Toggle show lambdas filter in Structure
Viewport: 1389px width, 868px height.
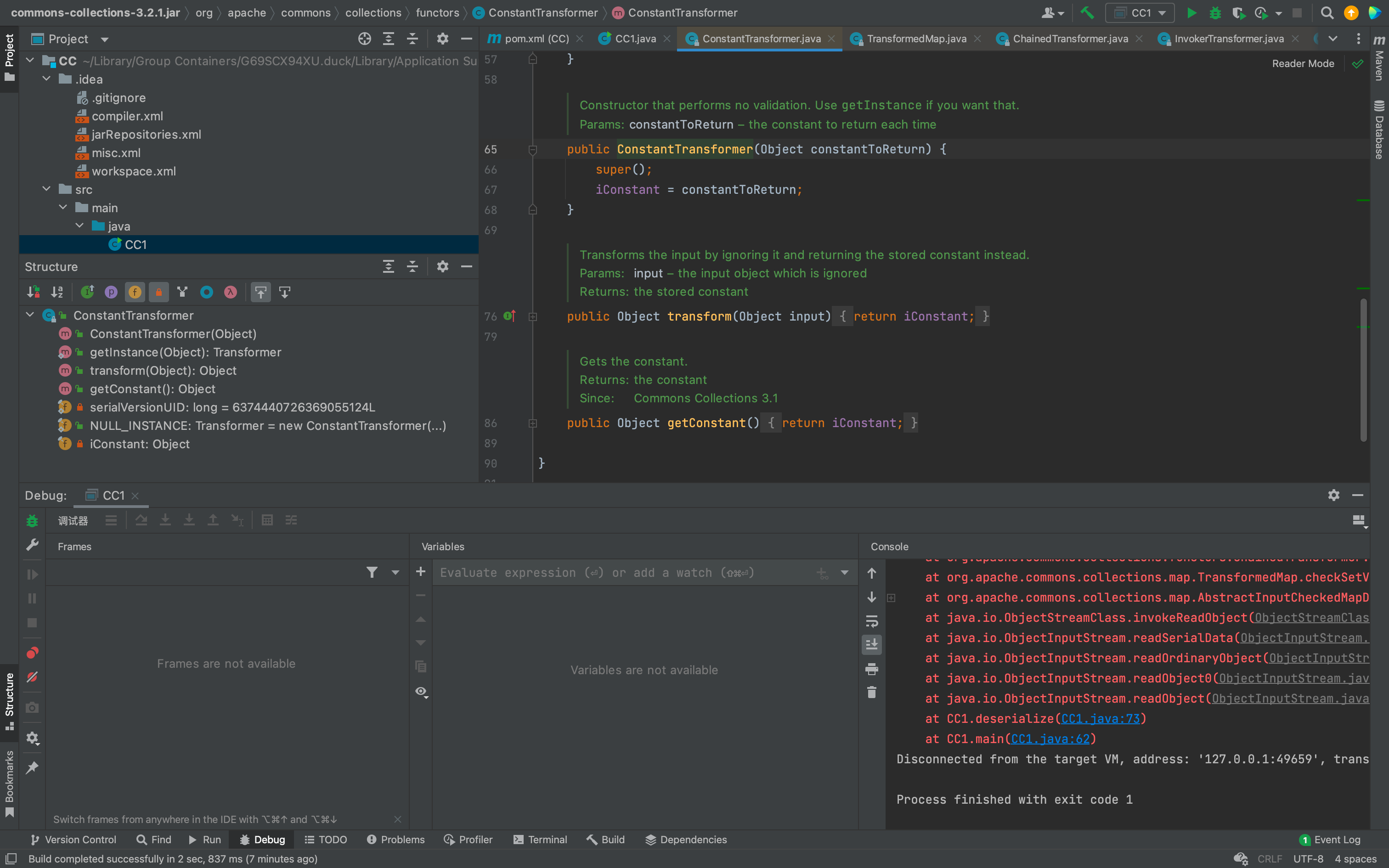(x=230, y=292)
